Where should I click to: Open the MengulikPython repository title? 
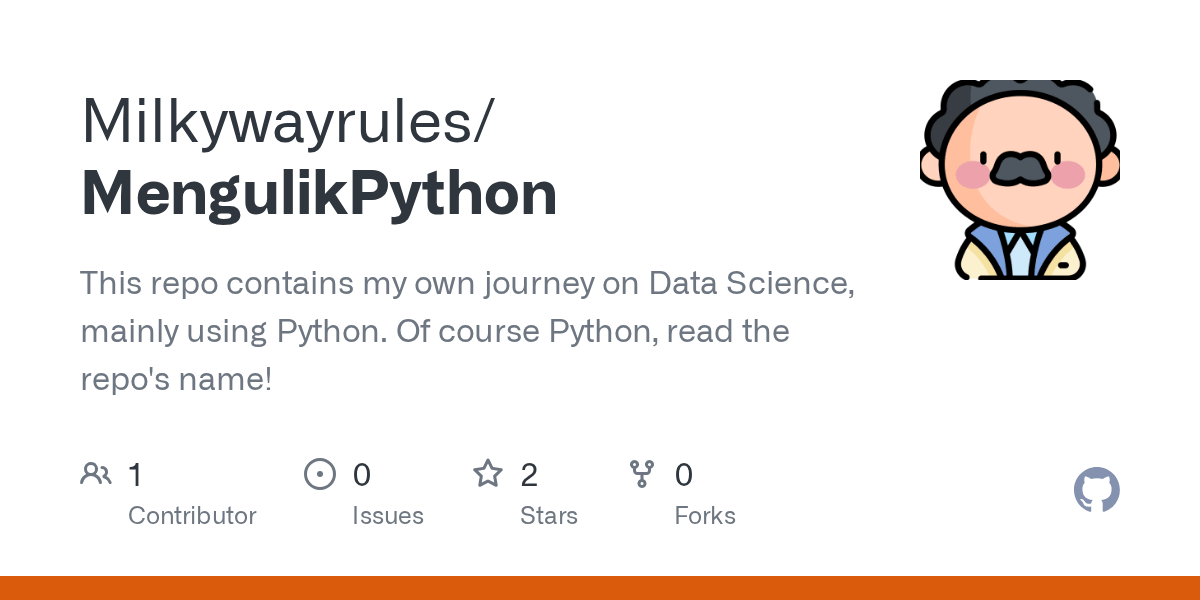coord(319,193)
